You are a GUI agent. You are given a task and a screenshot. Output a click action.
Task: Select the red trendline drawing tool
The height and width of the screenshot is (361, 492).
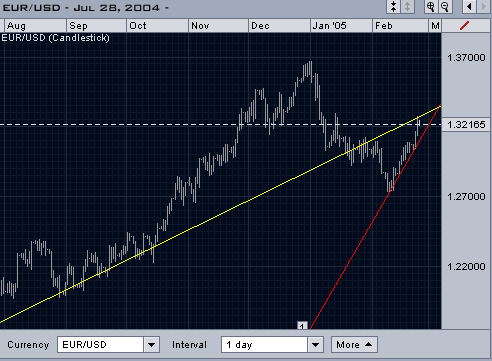[x=464, y=25]
